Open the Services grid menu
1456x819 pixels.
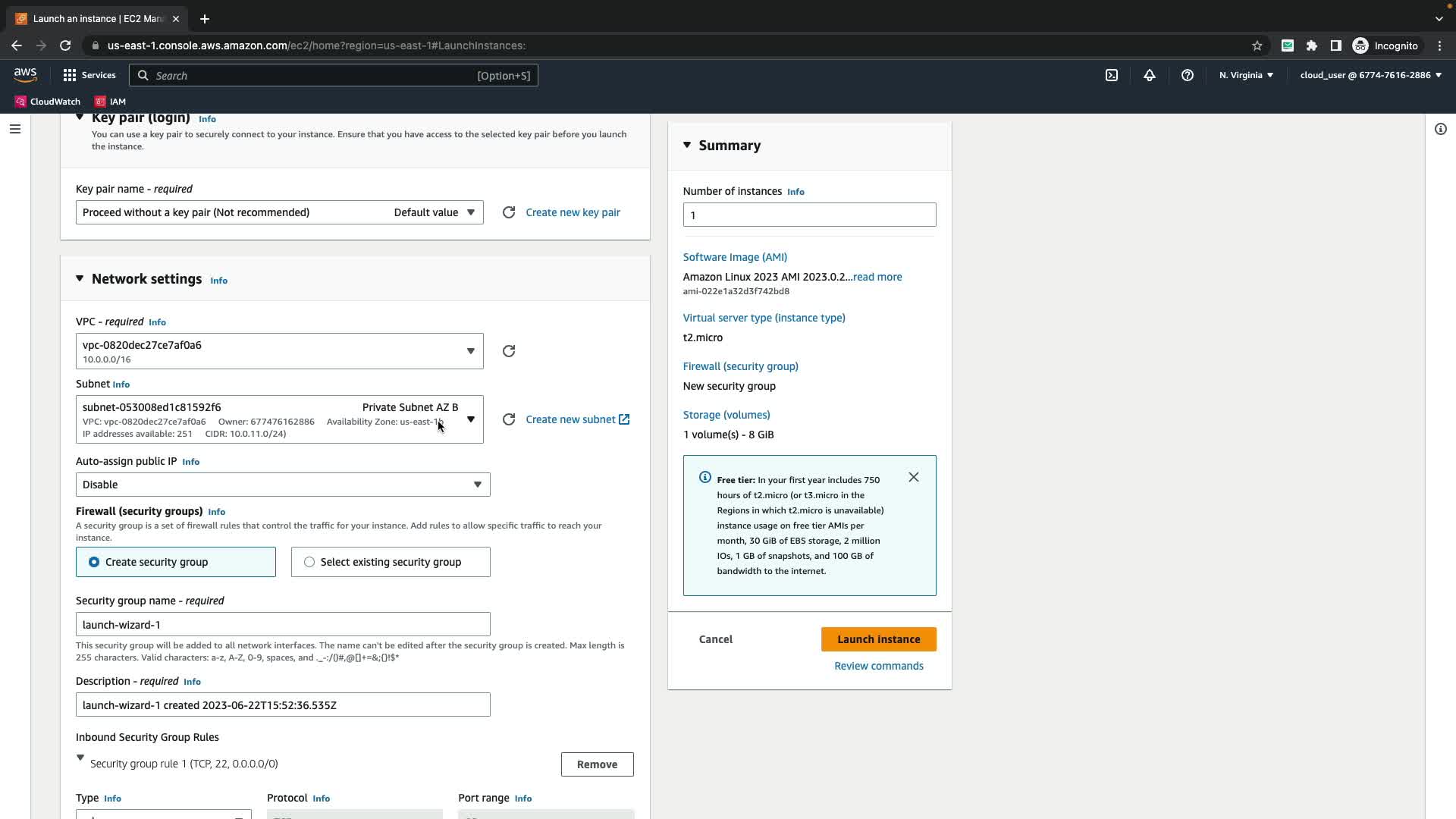pyautogui.click(x=89, y=75)
